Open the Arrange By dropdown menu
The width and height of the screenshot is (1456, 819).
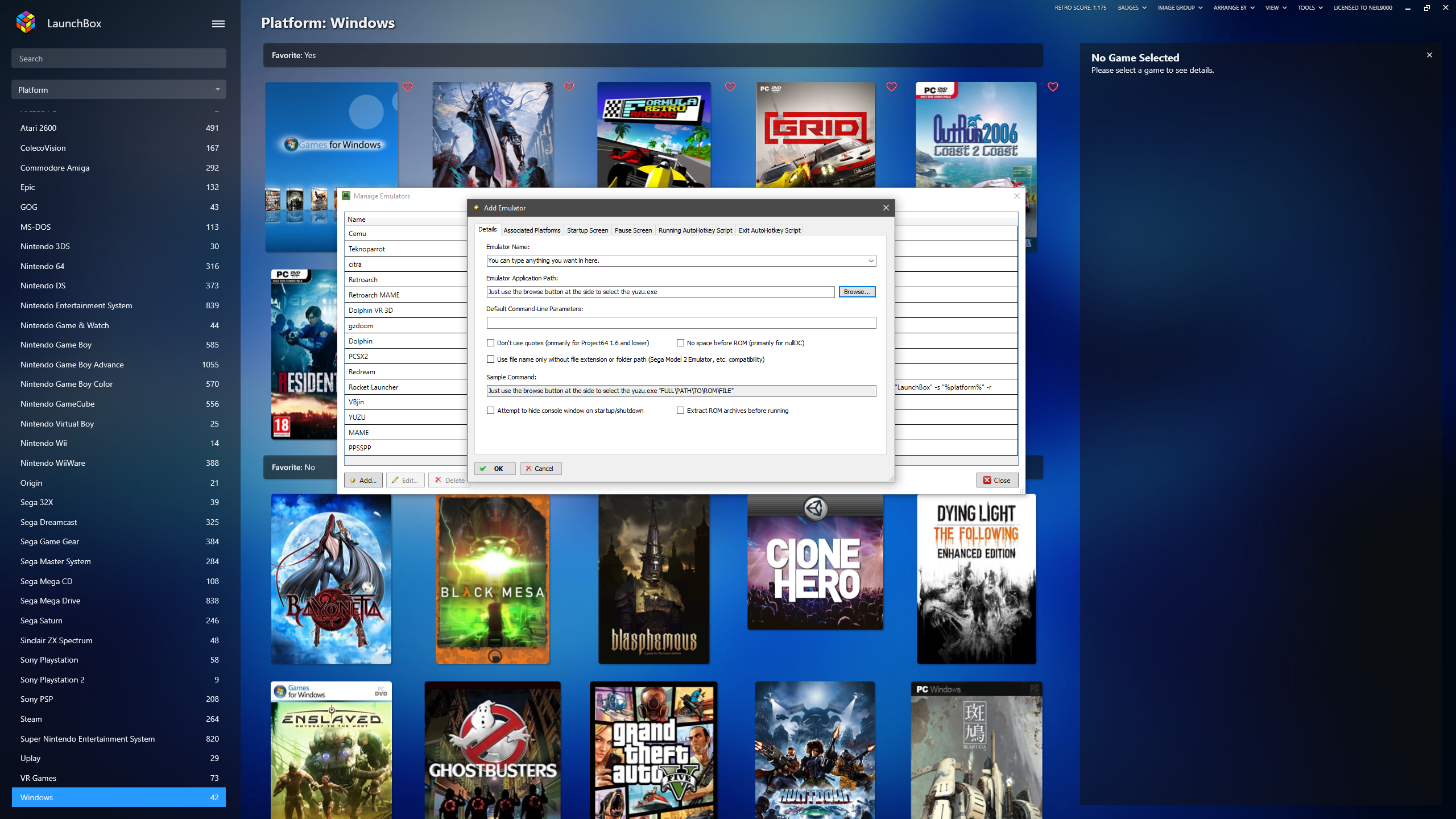click(1234, 8)
